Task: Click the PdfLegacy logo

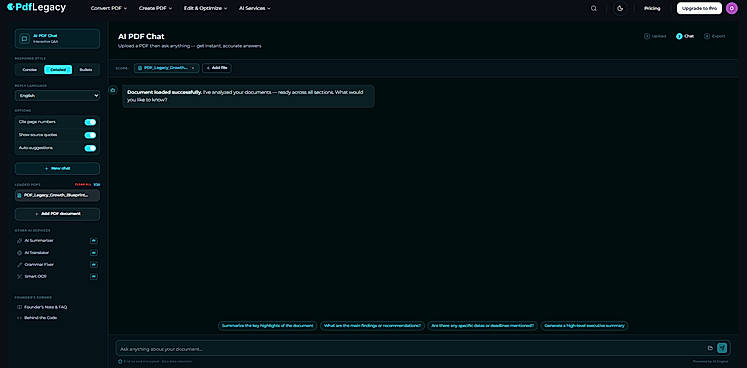Action: coord(36,8)
